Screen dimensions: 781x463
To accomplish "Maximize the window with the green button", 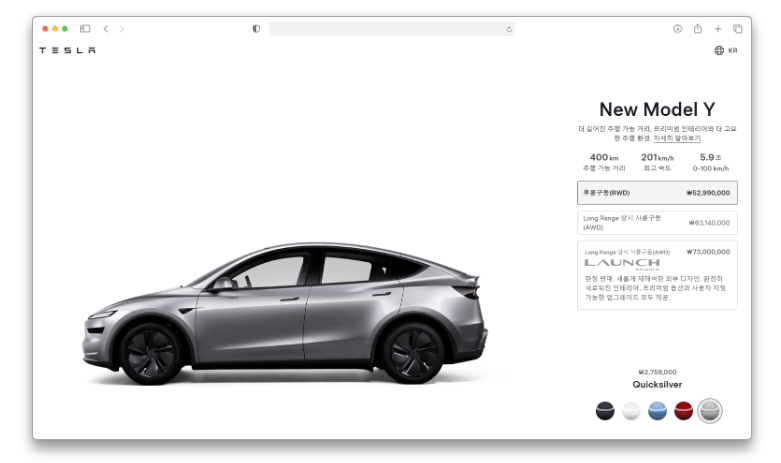I will [65, 29].
